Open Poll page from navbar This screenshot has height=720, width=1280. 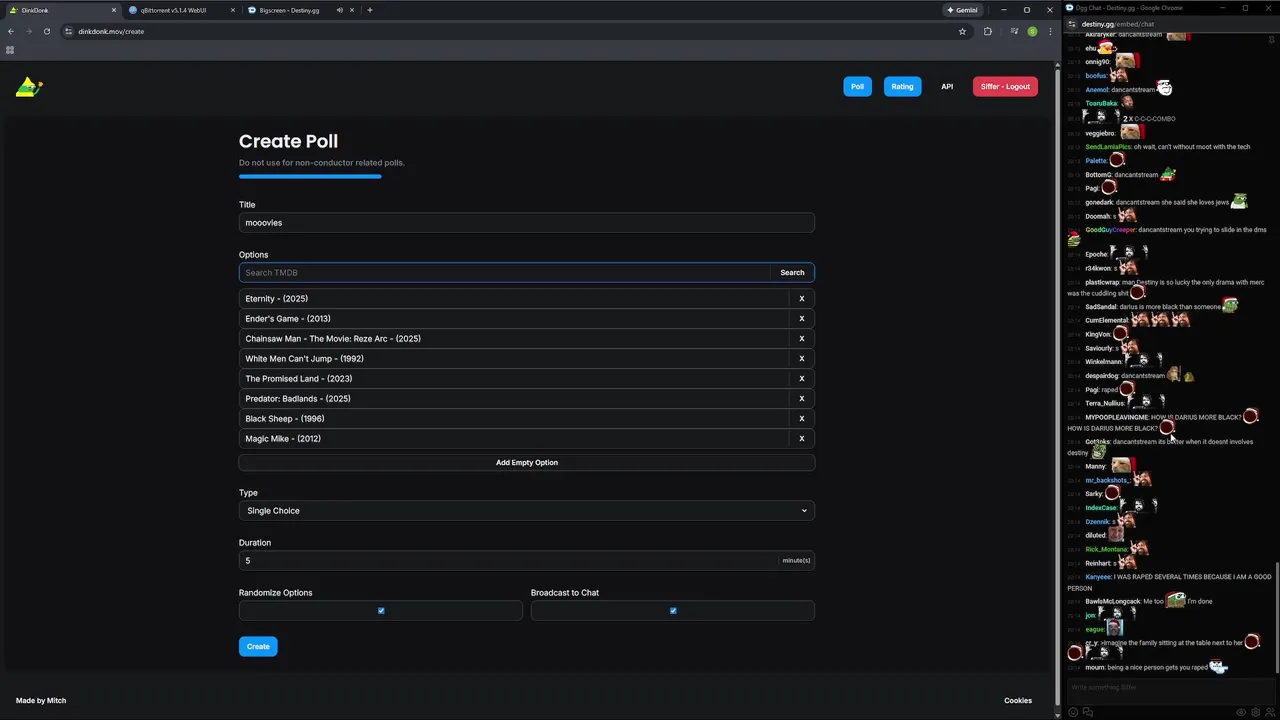pos(857,86)
